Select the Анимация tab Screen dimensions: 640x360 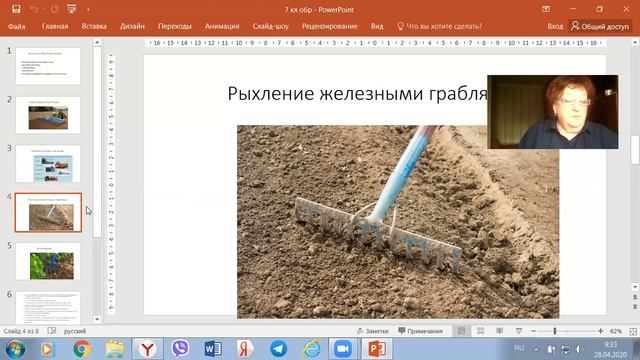tap(222, 26)
